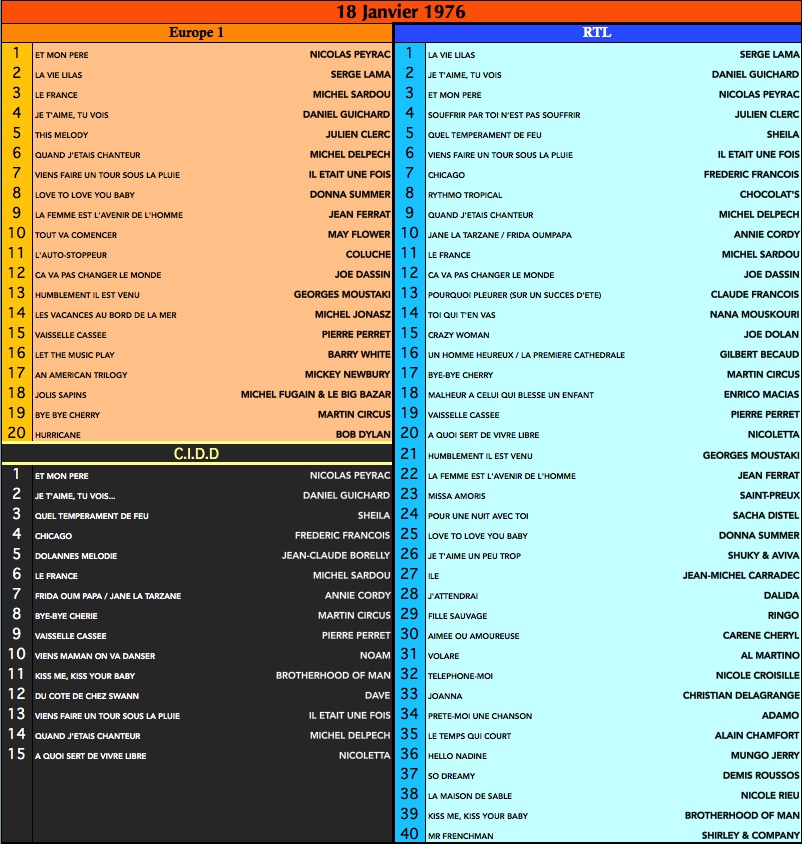Select the song 'J'ATTENDRAI'
Viewport: 802px width, 844px height.
pos(453,596)
